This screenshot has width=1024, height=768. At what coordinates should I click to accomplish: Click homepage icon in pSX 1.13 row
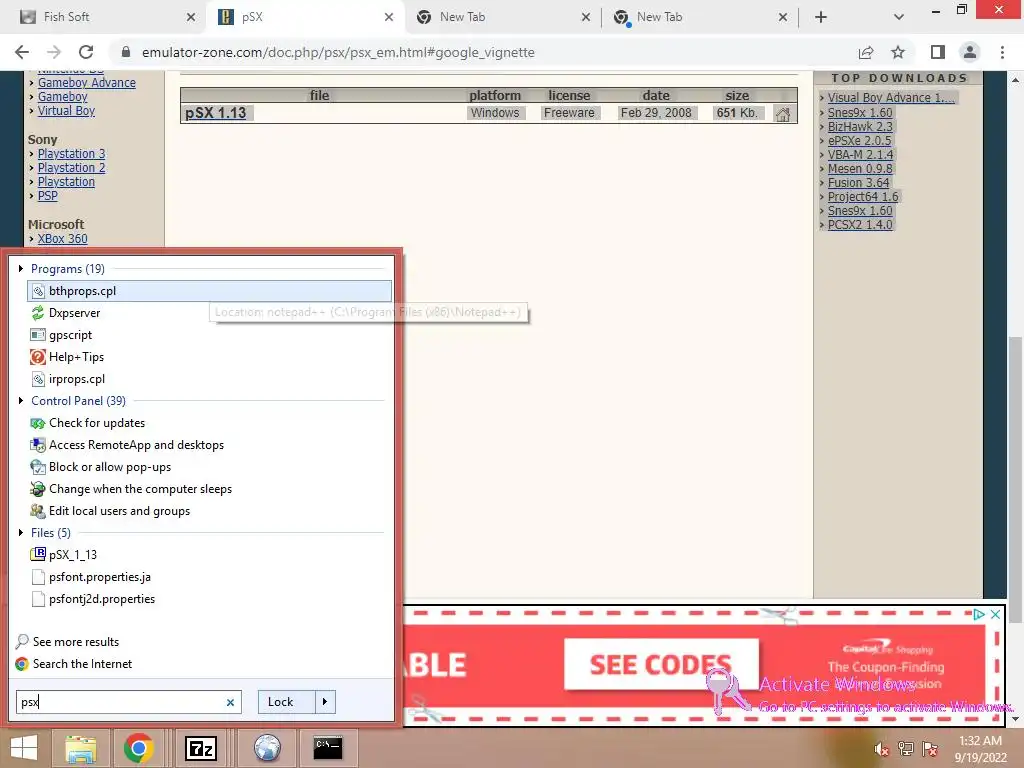(x=782, y=114)
